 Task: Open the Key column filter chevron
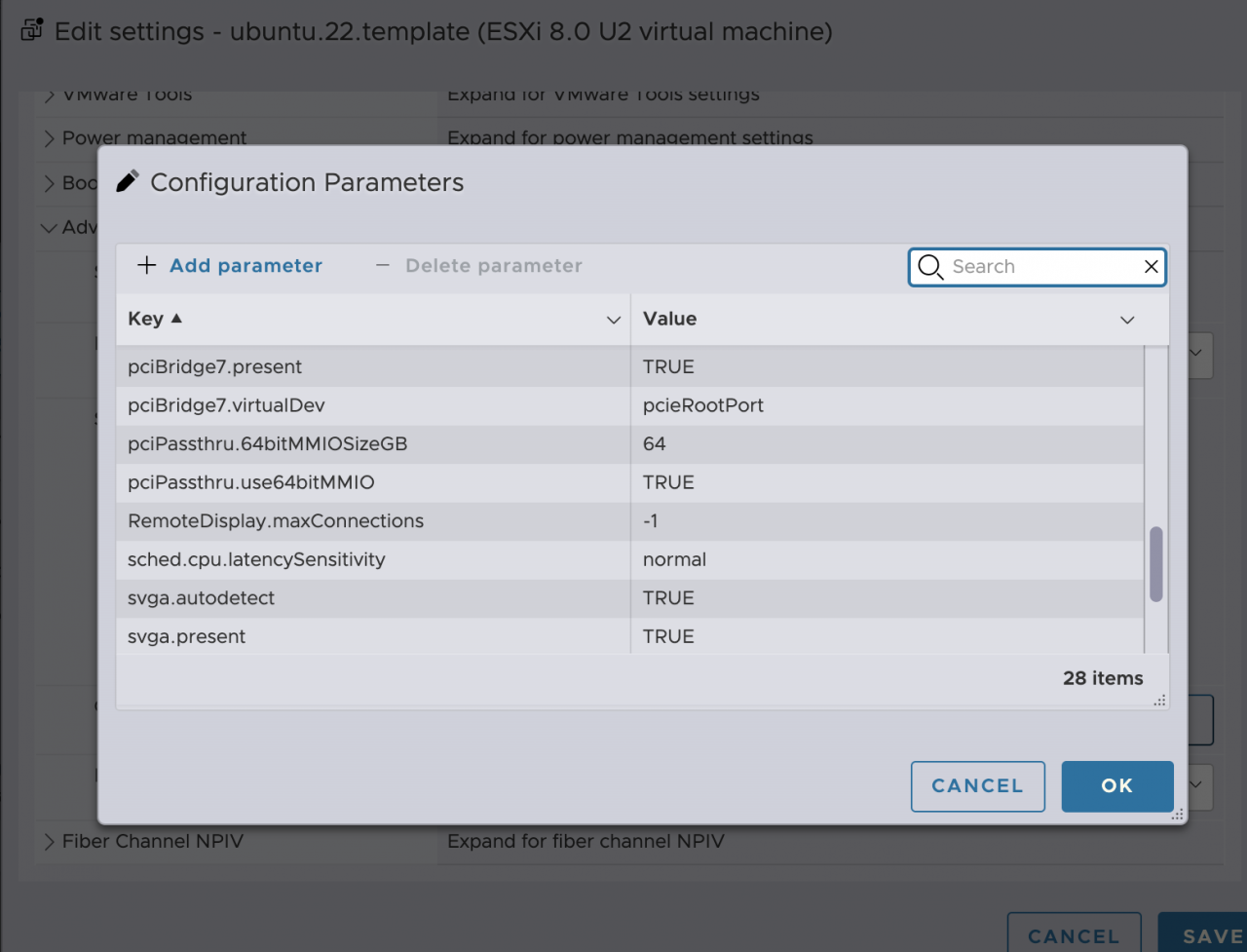point(614,320)
